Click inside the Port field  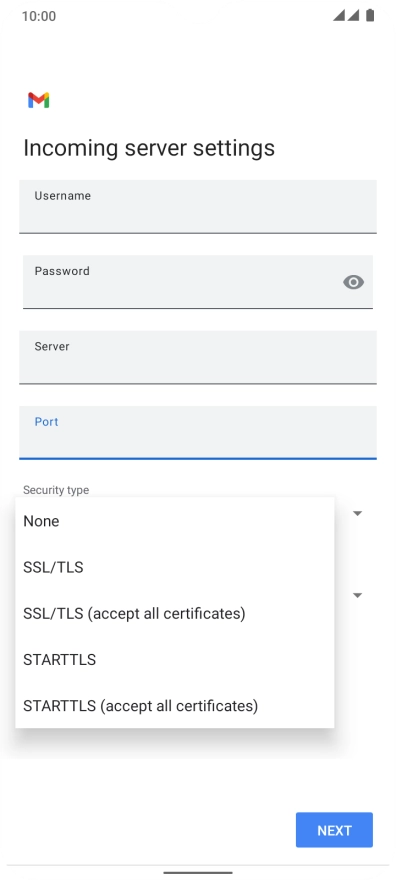(197, 433)
